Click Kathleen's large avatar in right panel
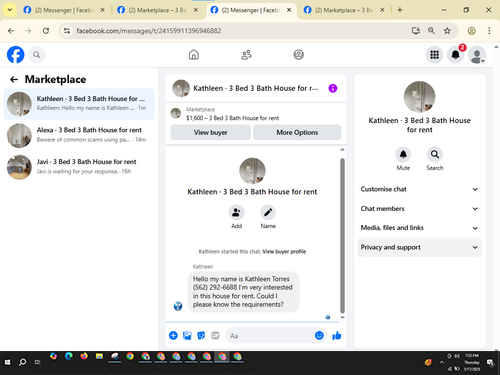The height and width of the screenshot is (375, 500). [x=419, y=97]
